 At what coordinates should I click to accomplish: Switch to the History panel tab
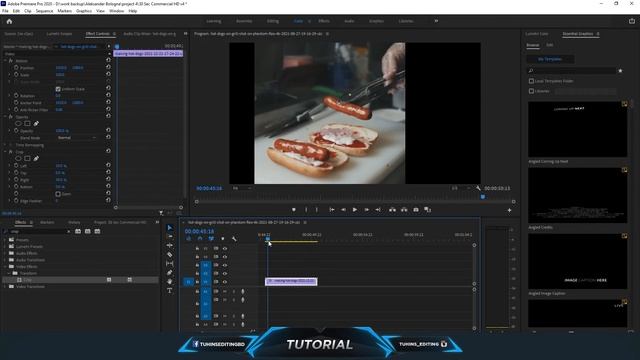[74, 222]
